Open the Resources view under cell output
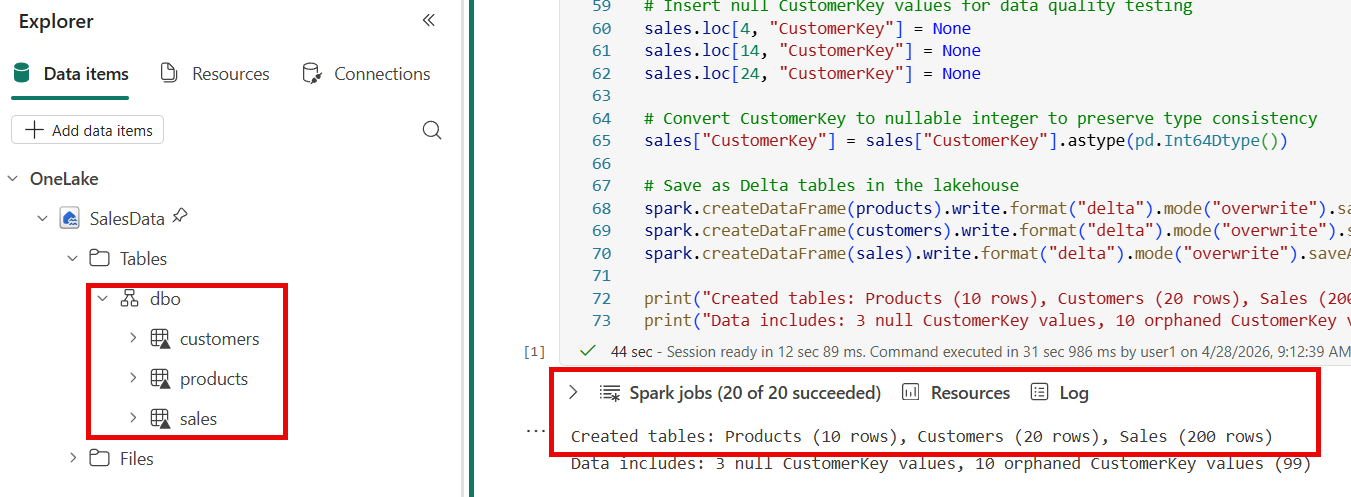Screen dimensions: 1351x497 tap(970, 393)
